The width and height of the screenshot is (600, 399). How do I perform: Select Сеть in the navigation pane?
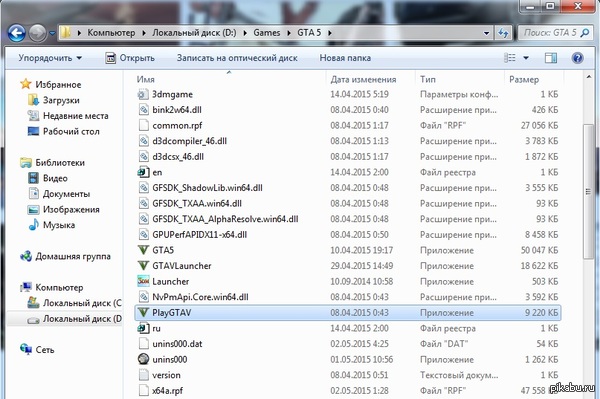click(45, 350)
